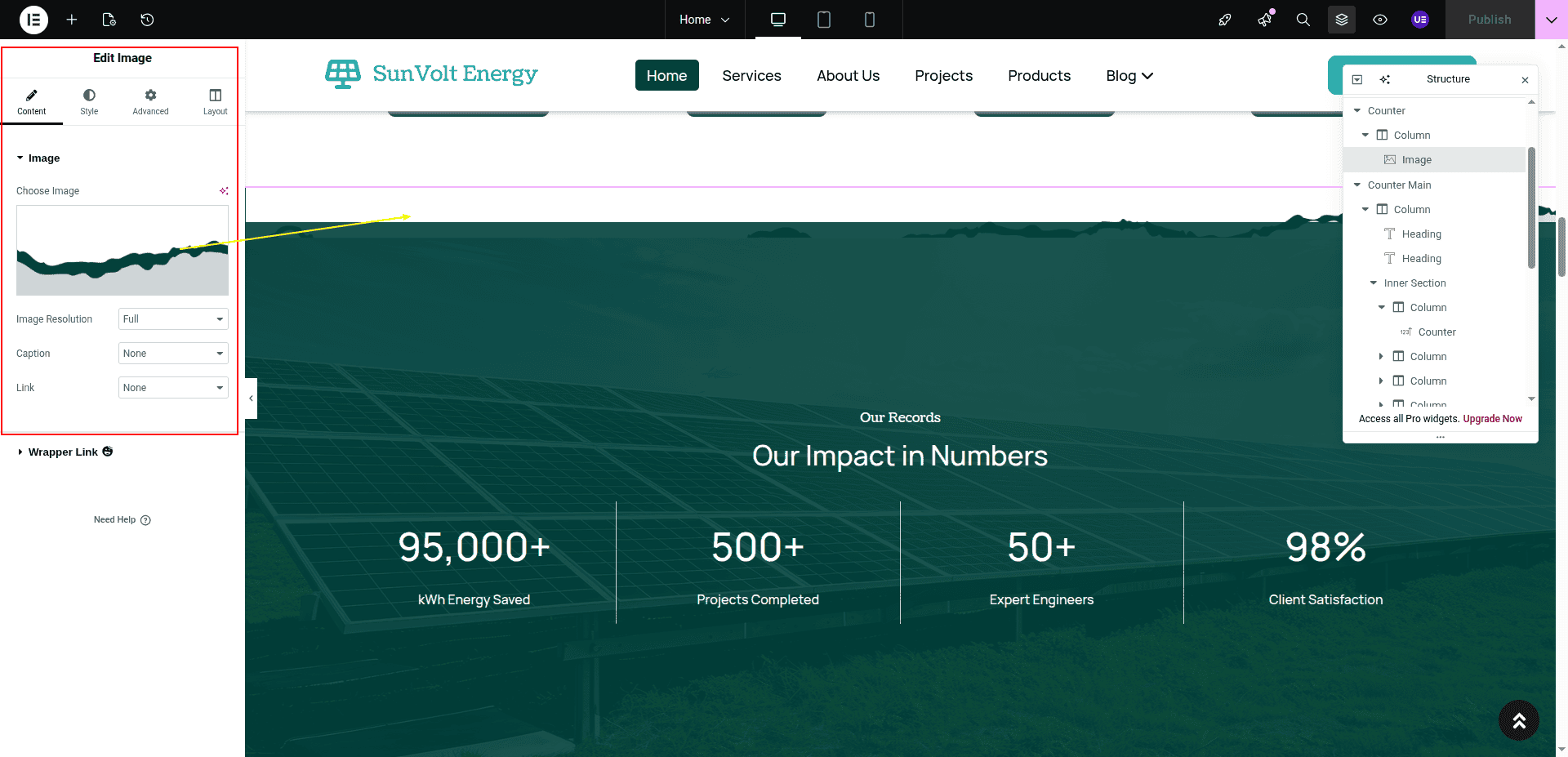
Task: Switch to mobile device view
Action: pos(869,20)
